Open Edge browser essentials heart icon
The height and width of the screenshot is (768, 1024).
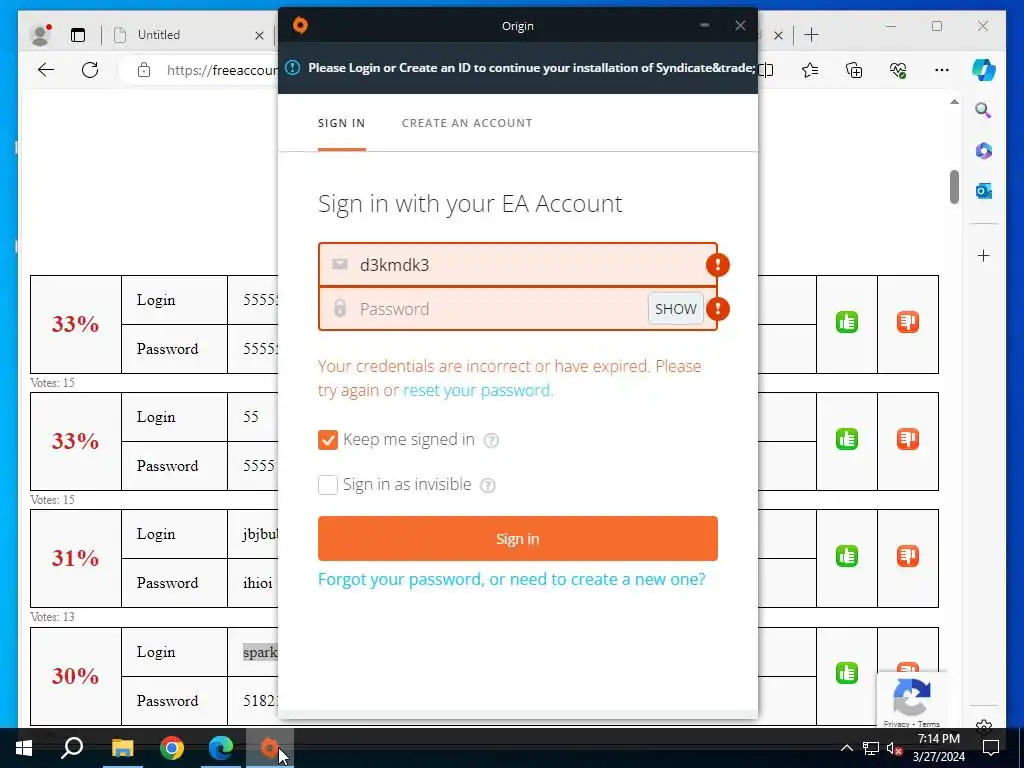coord(898,70)
